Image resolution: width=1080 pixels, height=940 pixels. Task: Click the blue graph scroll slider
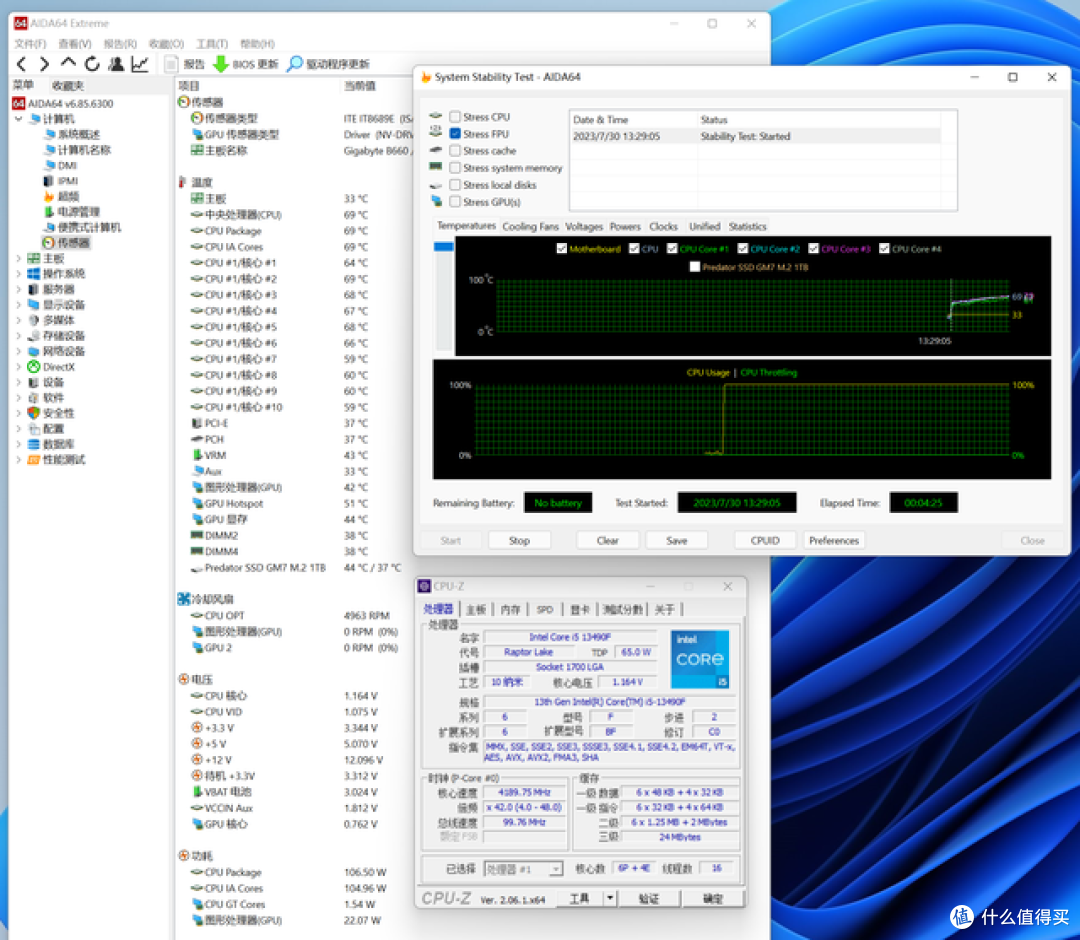444,247
